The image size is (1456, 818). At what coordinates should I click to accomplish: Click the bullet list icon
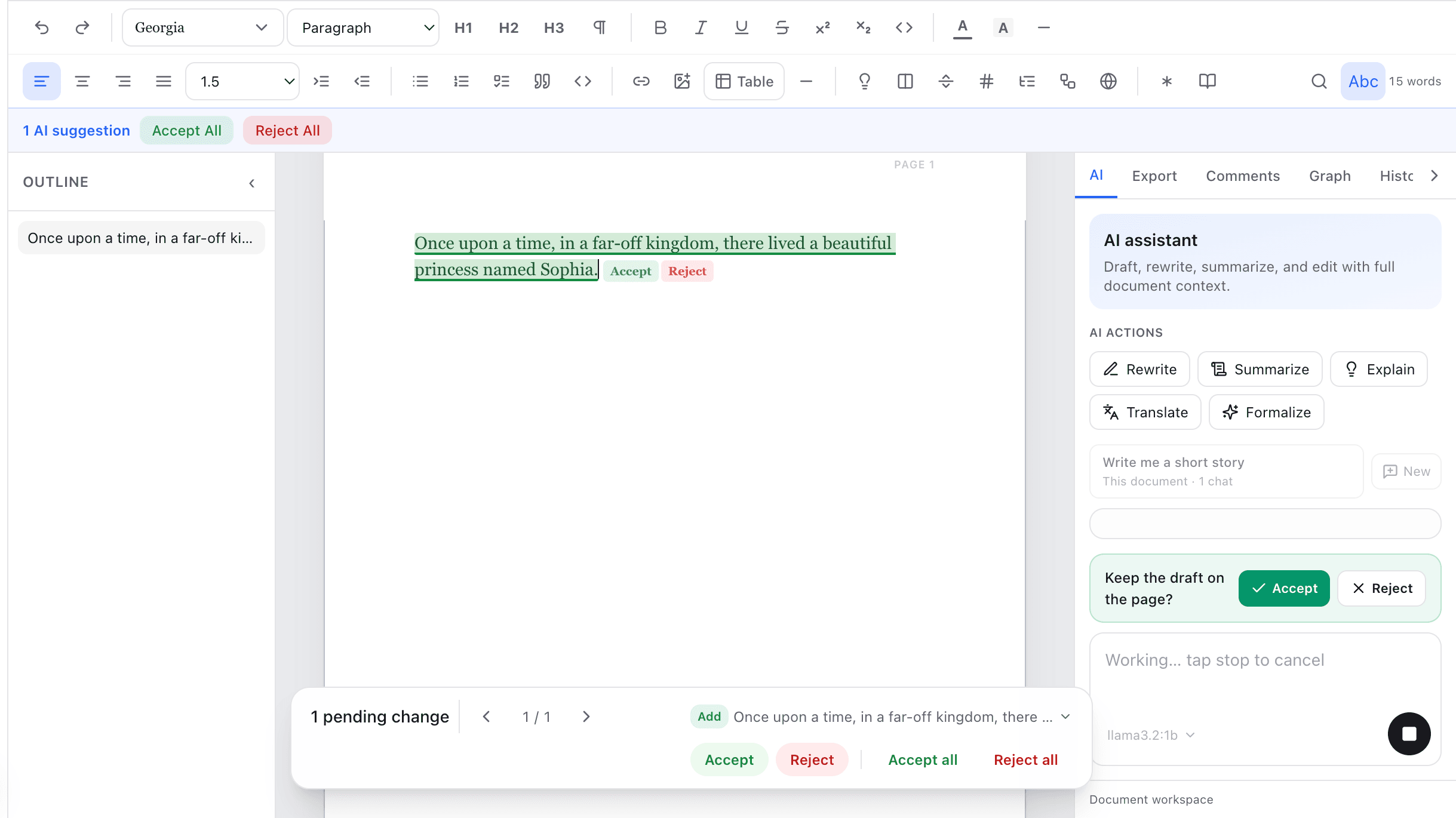pos(420,81)
